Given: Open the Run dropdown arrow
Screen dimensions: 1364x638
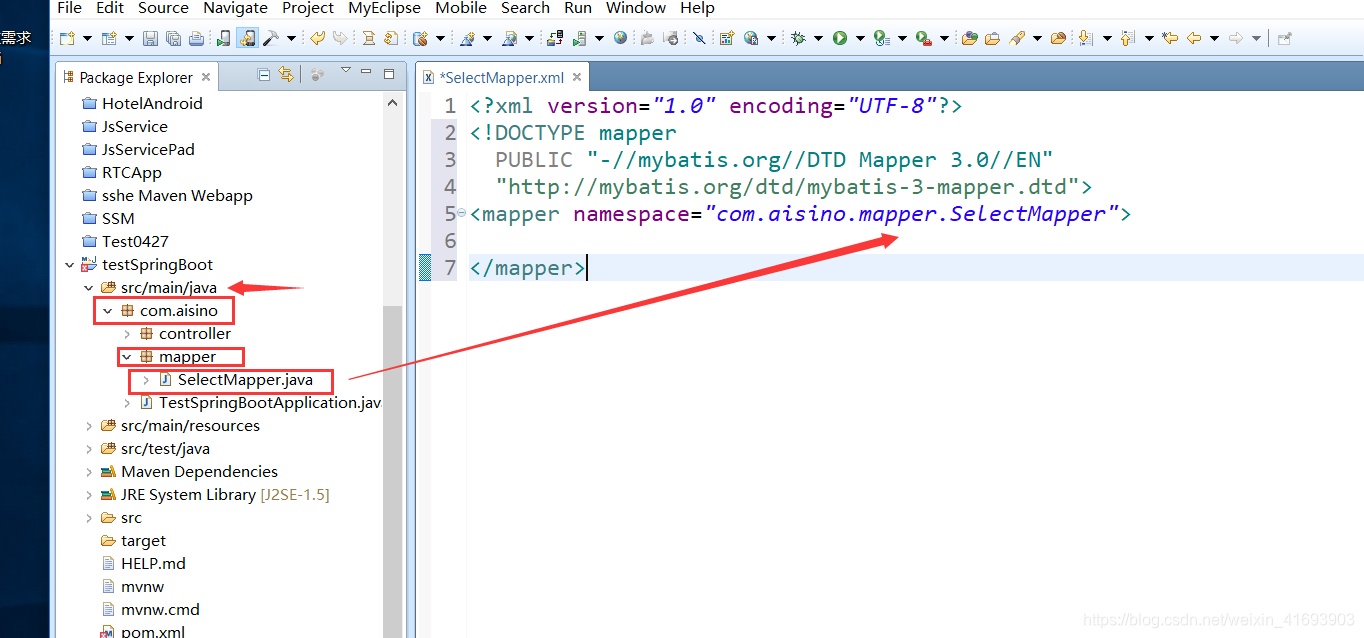Looking at the screenshot, I should point(860,39).
